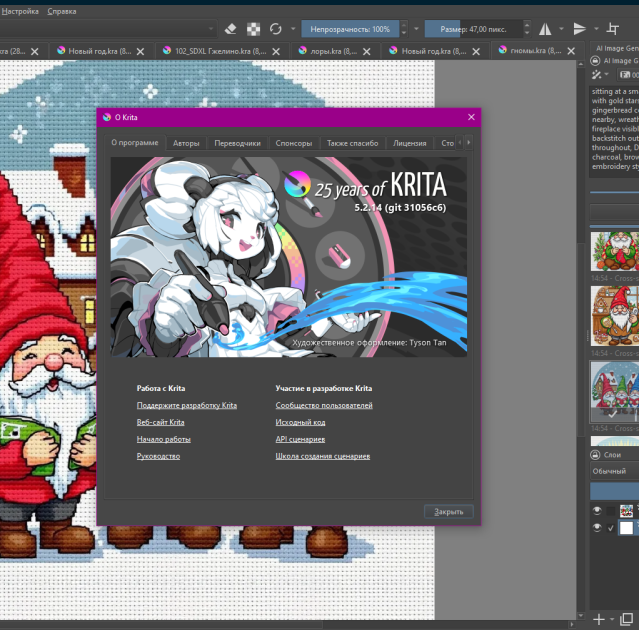The height and width of the screenshot is (630, 639).
Task: Close the лоры.kra document tab
Action: click(x=367, y=51)
